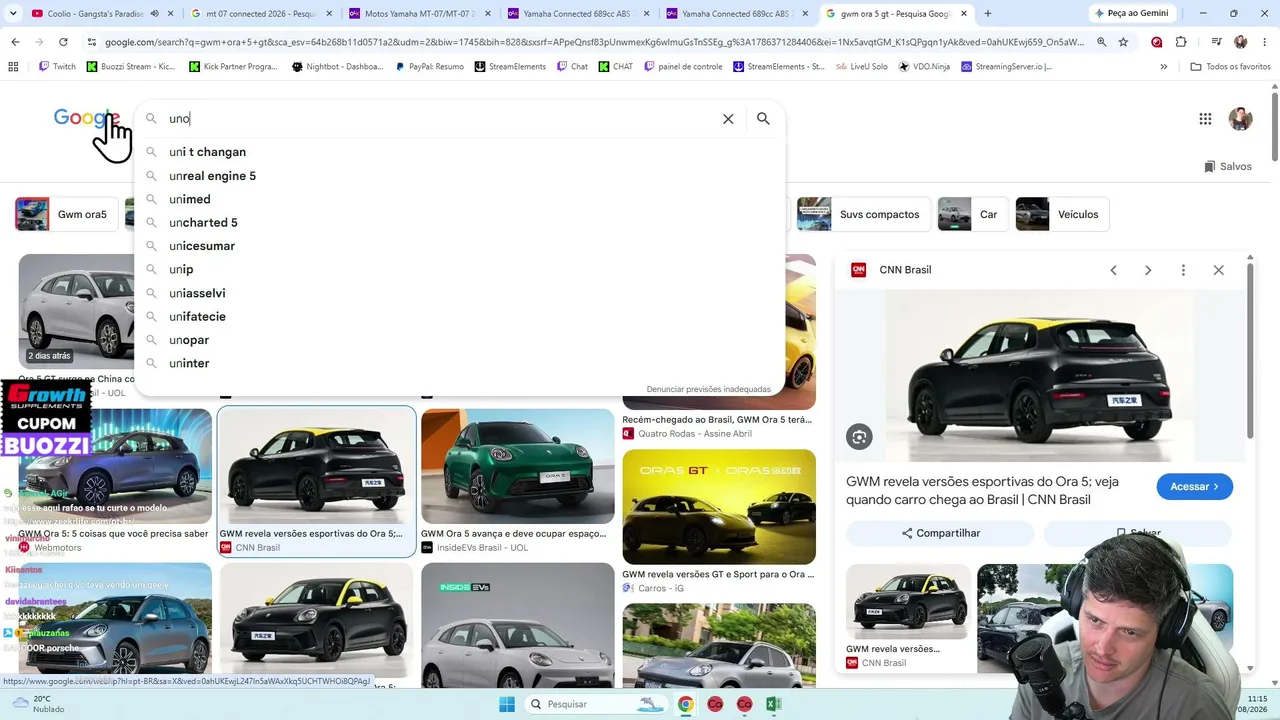This screenshot has height=720, width=1280.
Task: Filter images by Car chip
Action: click(972, 214)
